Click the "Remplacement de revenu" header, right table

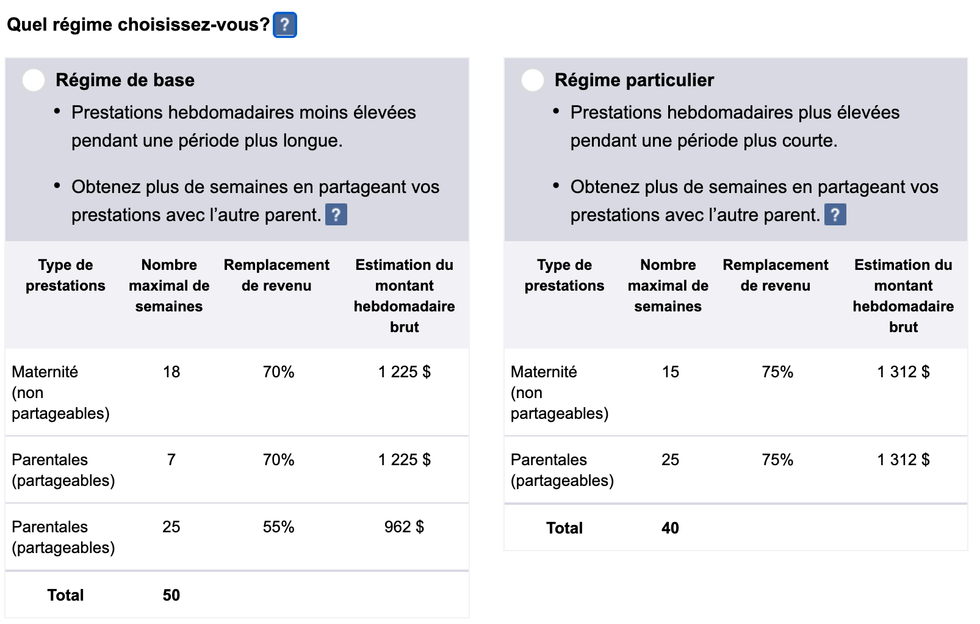776,275
